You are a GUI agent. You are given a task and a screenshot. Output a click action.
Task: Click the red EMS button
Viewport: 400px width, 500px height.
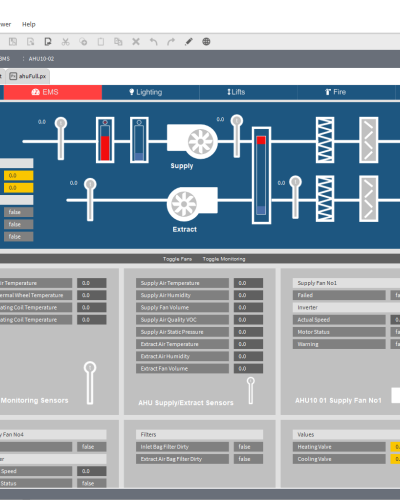[53, 92]
